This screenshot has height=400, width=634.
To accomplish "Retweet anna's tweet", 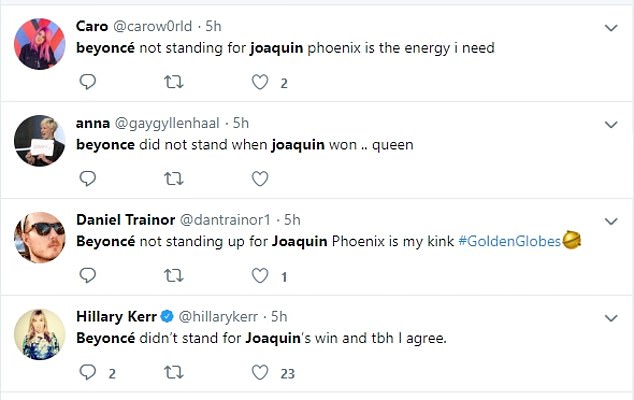I will click(174, 179).
